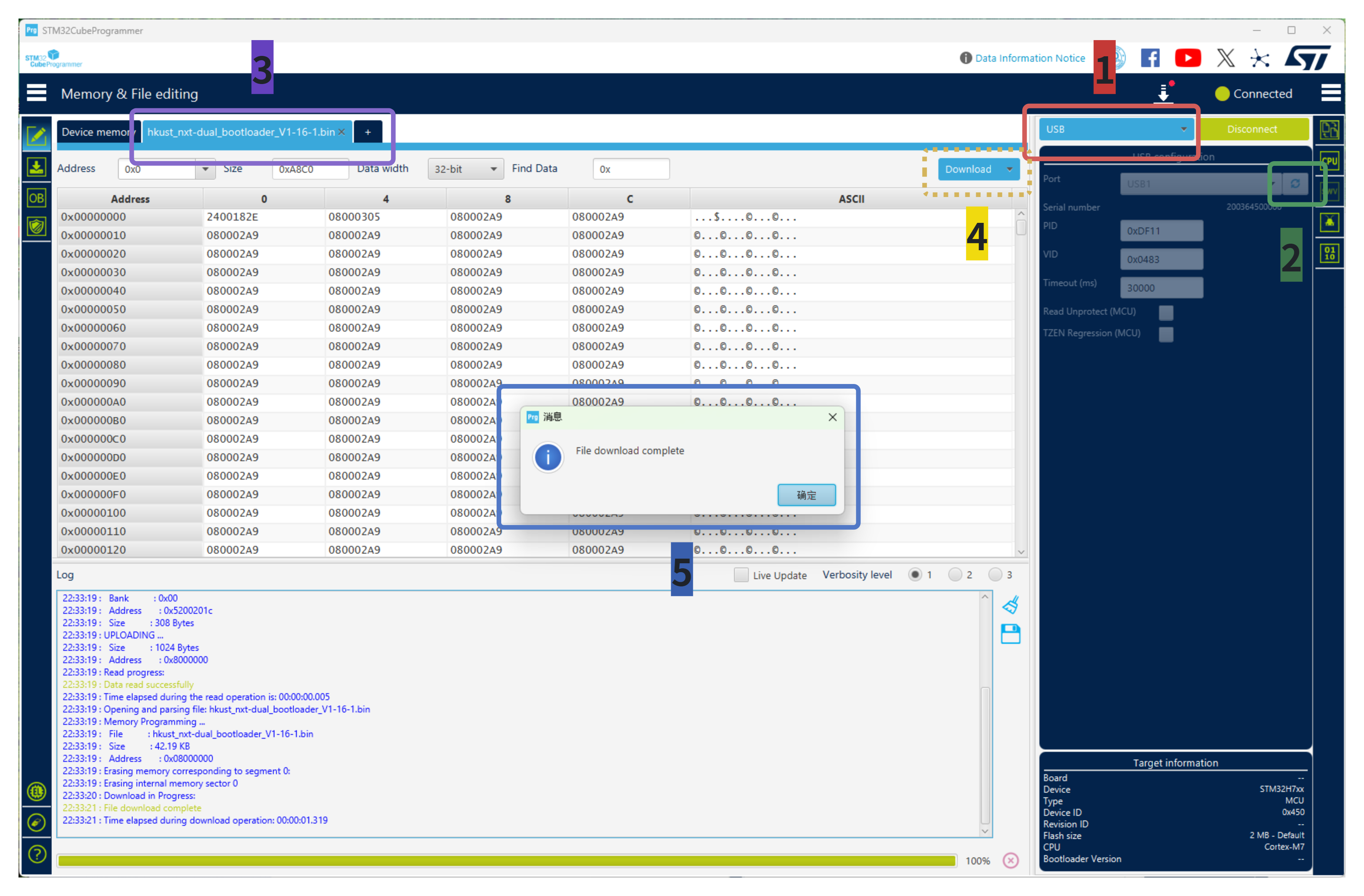Cancel operation with the red X circle icon
The image size is (1364, 896).
(1011, 861)
